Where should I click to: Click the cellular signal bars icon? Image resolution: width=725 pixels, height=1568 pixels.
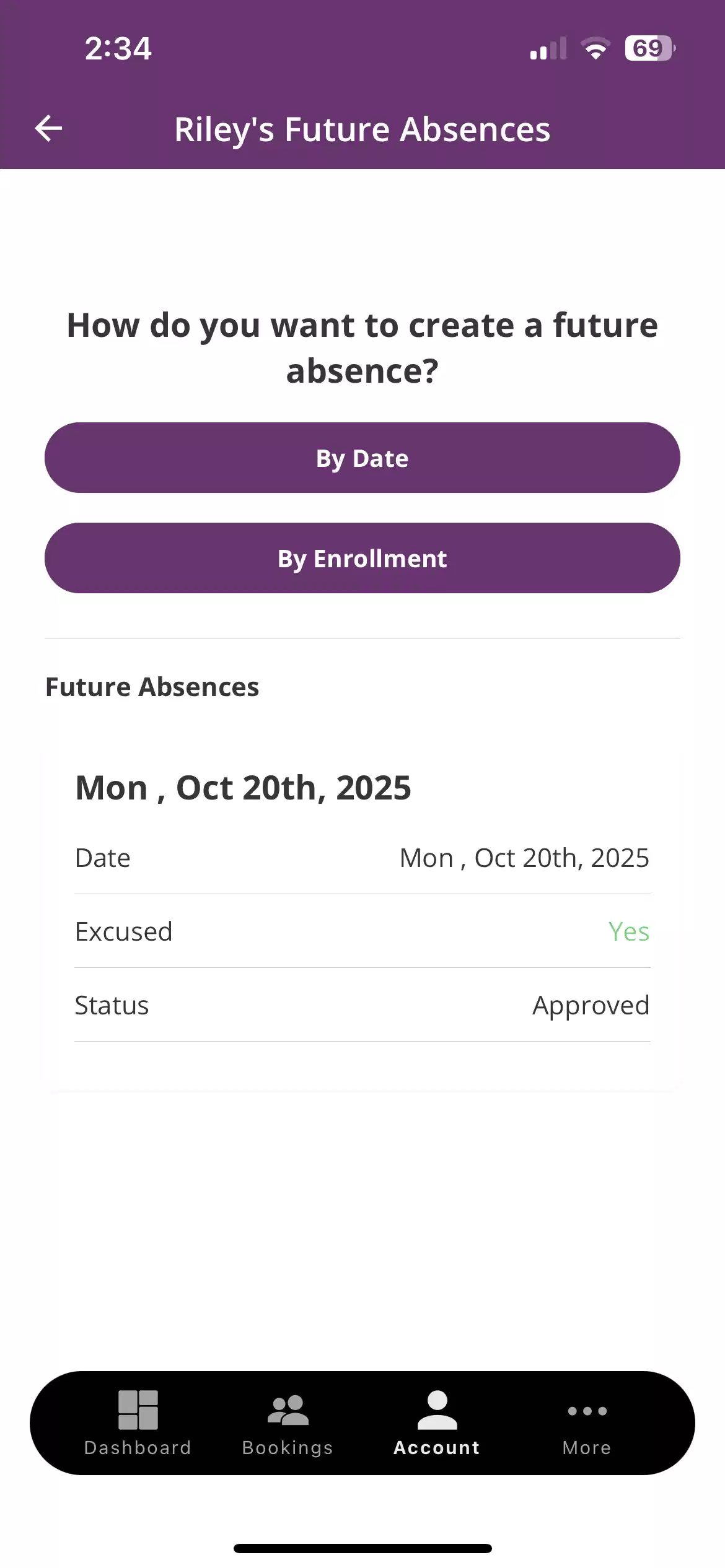click(548, 48)
